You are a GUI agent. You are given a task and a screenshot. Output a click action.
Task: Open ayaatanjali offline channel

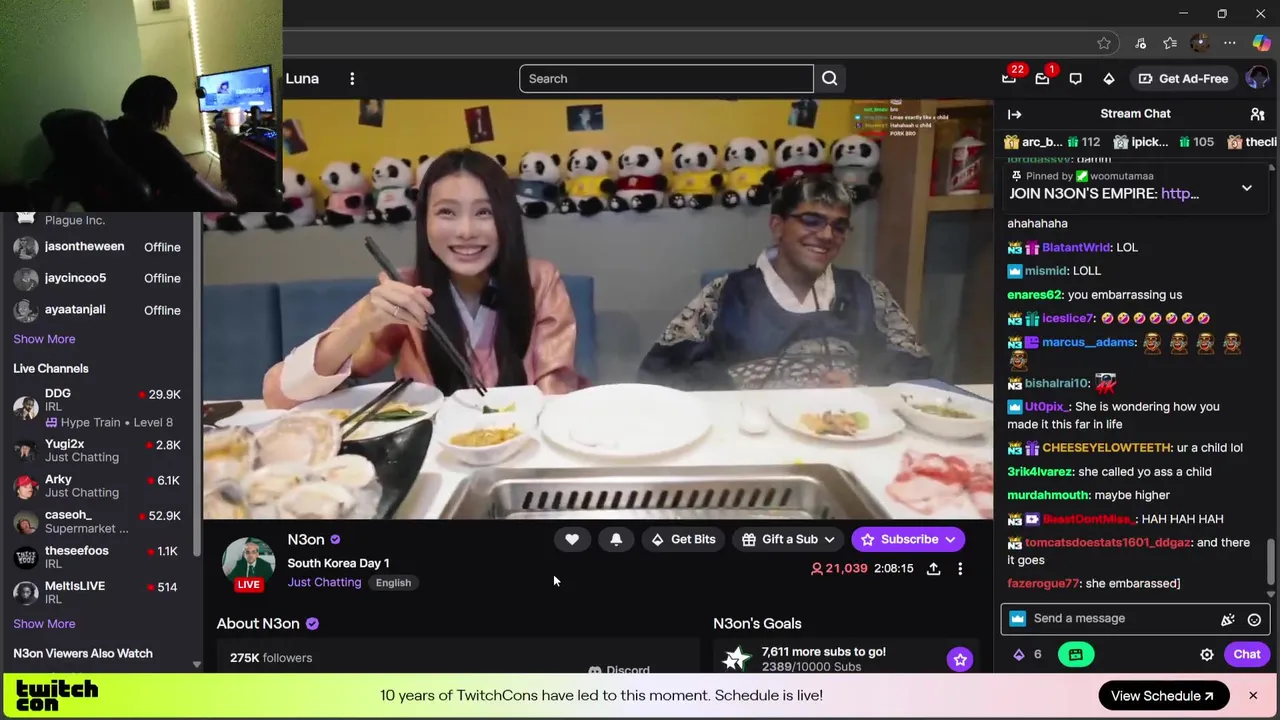97,310
